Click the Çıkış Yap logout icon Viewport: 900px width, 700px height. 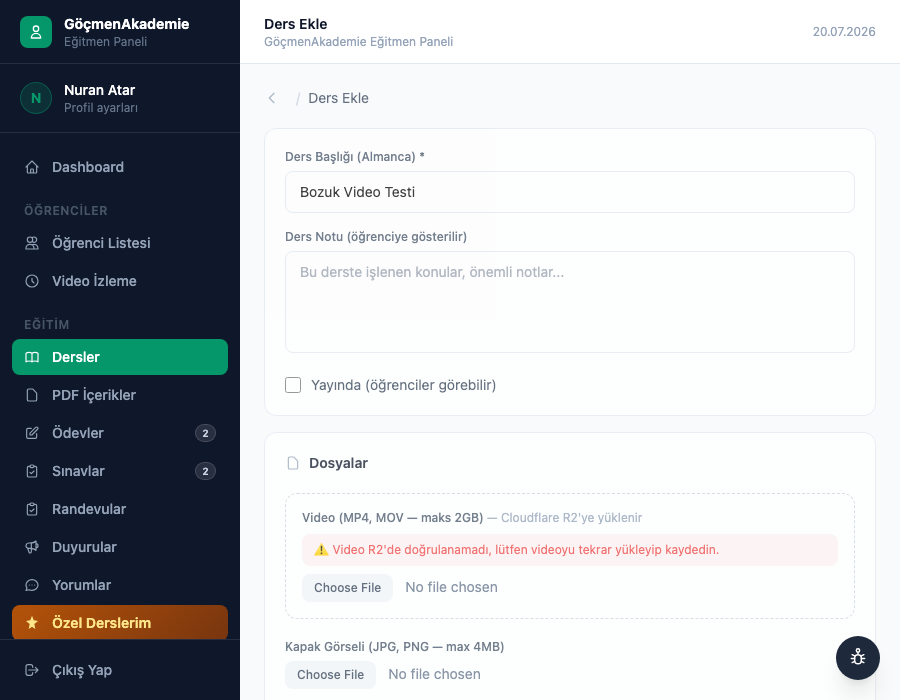tap(32, 670)
